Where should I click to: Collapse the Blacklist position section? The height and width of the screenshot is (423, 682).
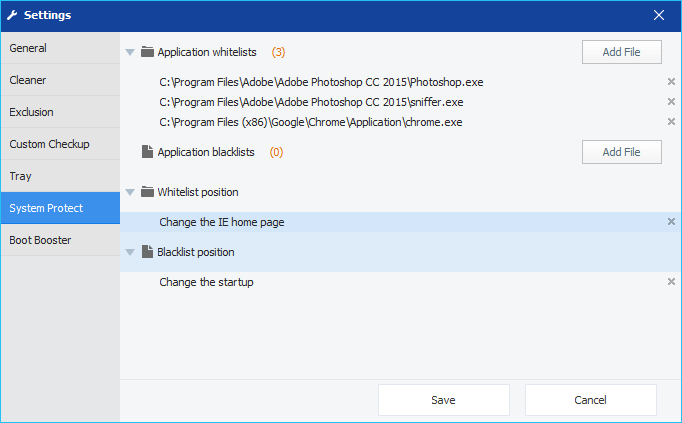[130, 252]
